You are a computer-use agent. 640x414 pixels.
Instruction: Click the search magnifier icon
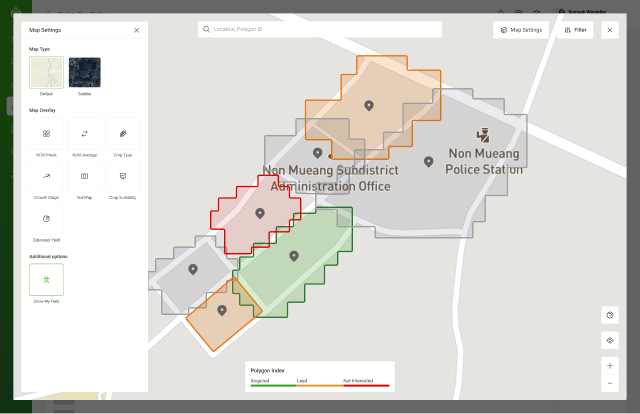click(206, 29)
